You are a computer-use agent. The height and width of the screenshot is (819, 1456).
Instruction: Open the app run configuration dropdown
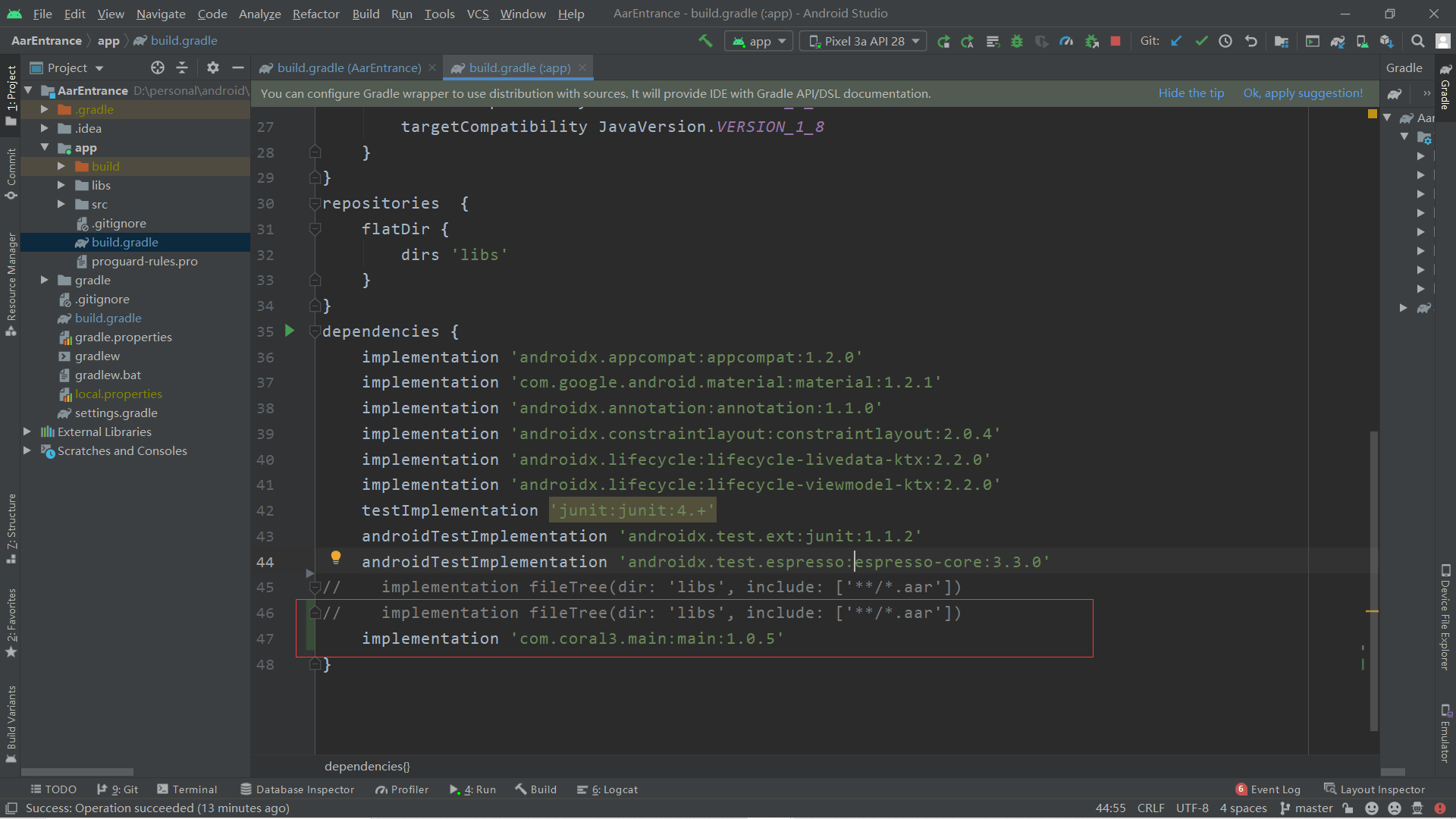(759, 41)
